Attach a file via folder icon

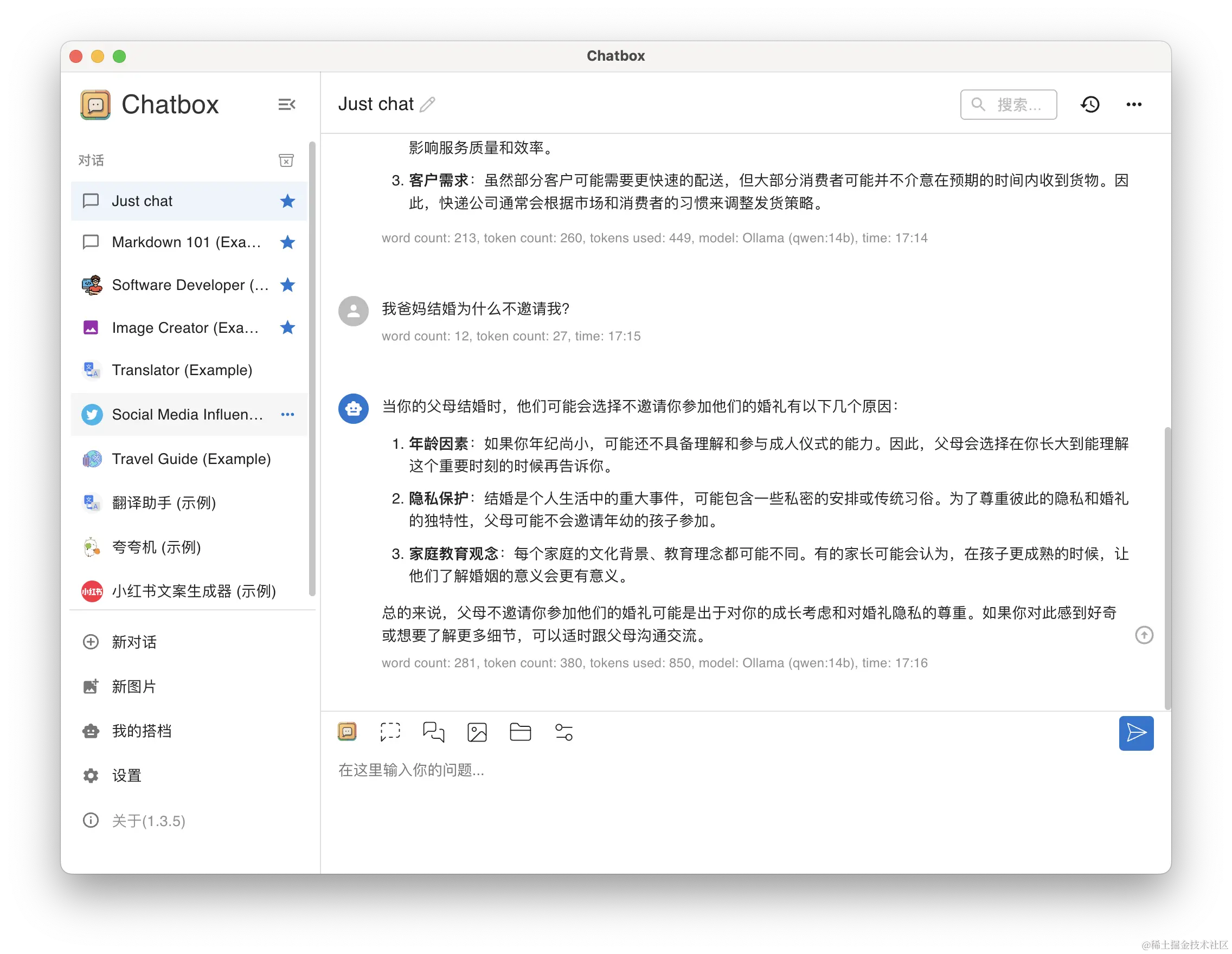click(520, 732)
